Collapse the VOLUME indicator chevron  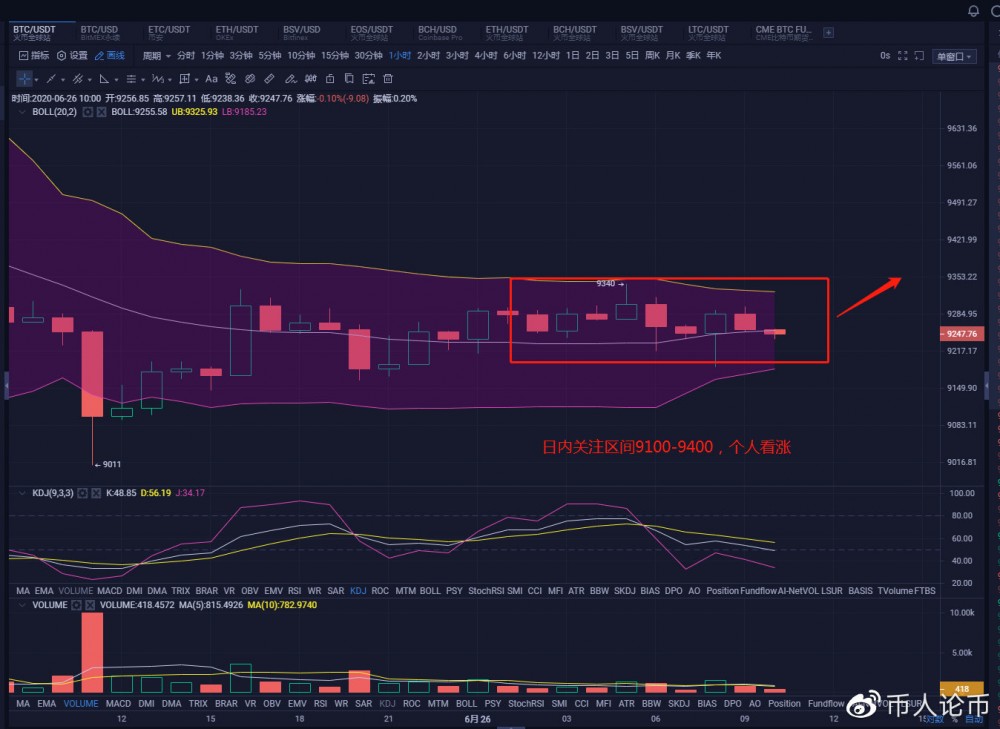pyautogui.click(x=22, y=606)
